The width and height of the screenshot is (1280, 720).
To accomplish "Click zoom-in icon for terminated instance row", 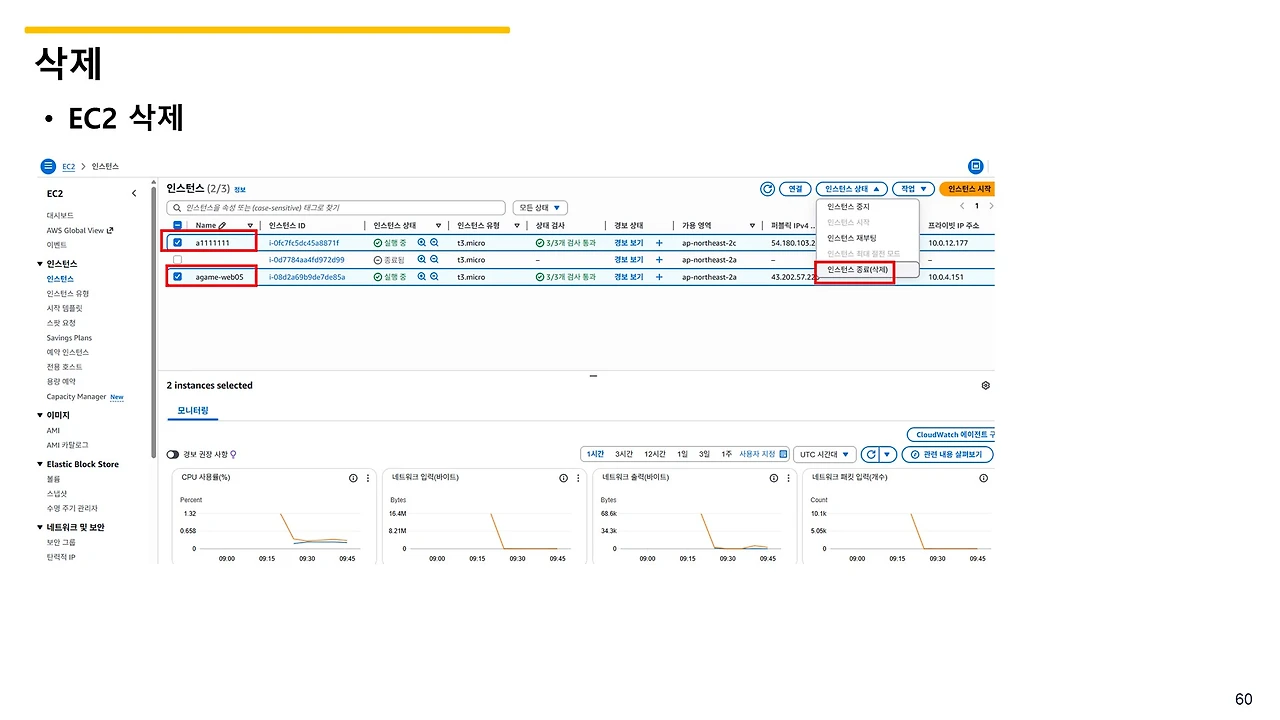I will click(422, 260).
